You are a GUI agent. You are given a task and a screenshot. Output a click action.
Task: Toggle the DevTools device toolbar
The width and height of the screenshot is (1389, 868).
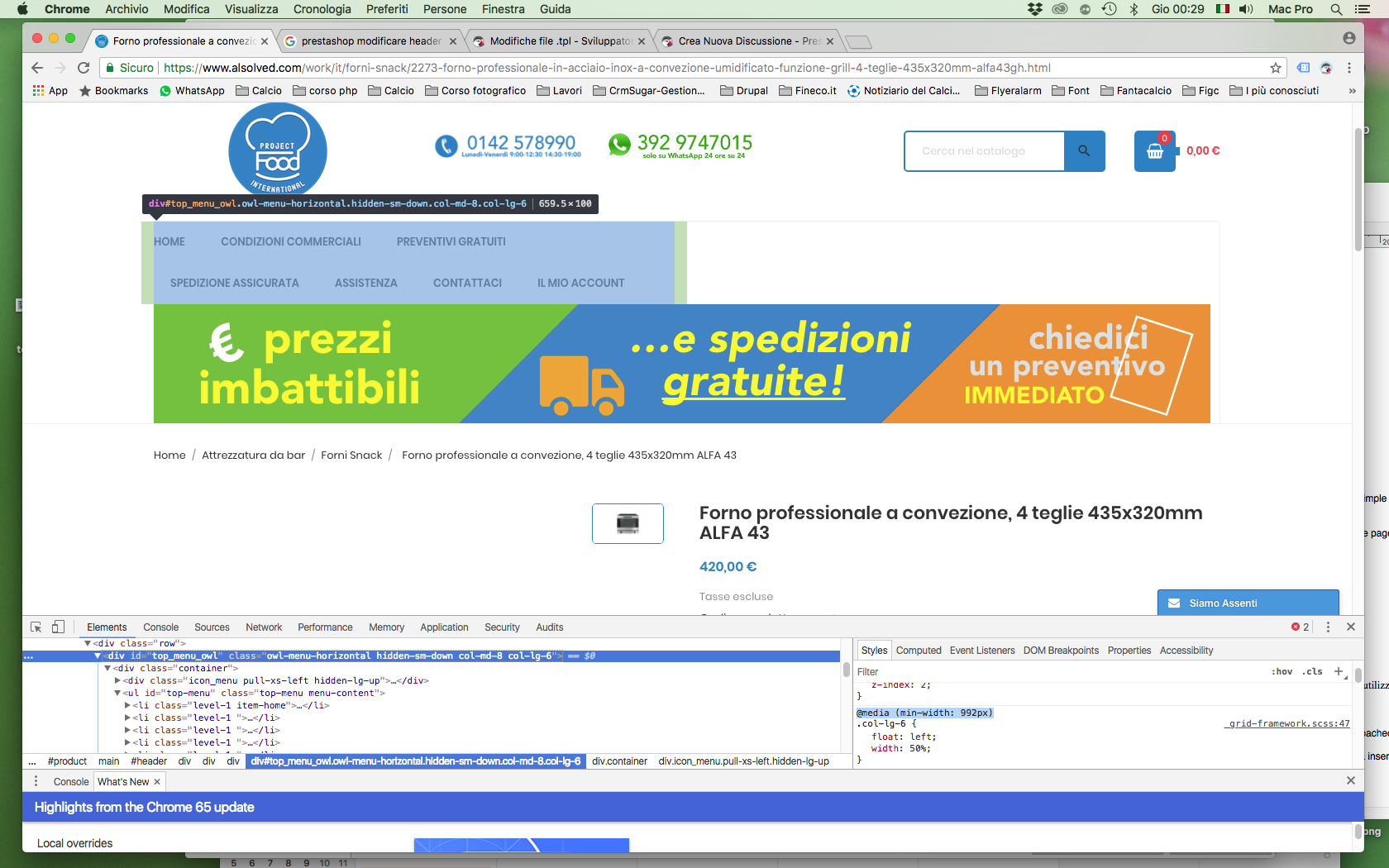pos(58,627)
